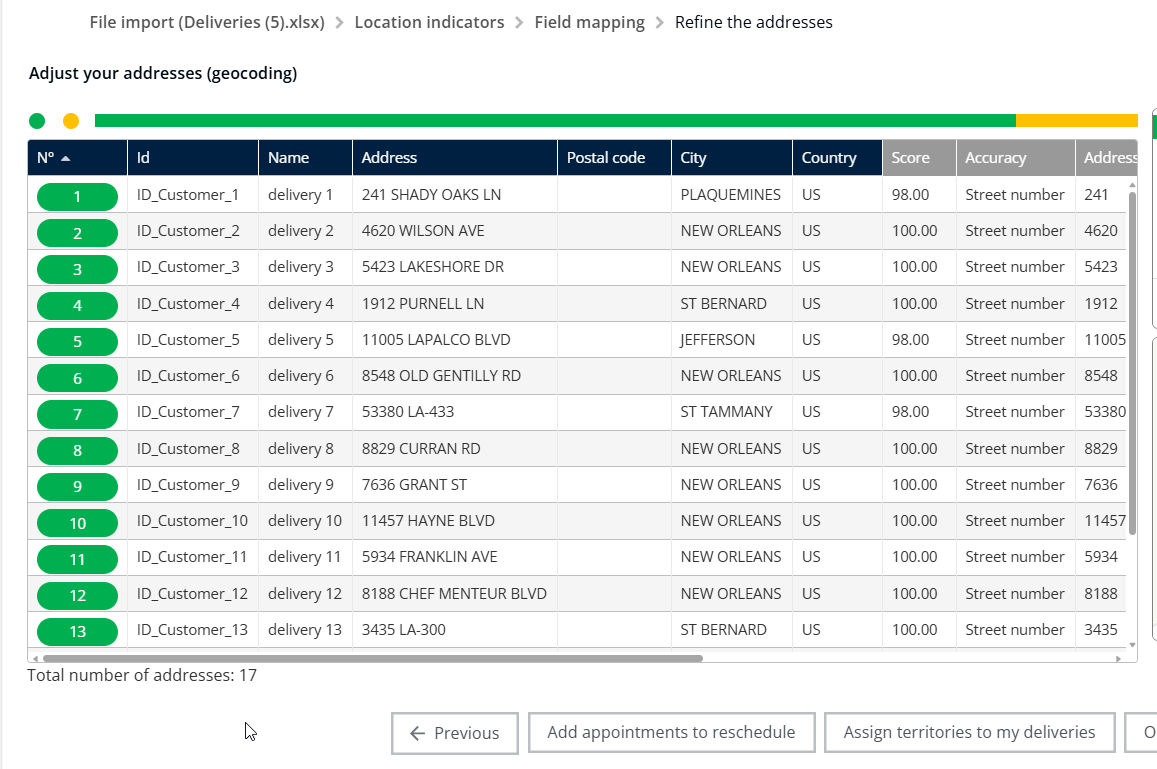Sort by Address column header
Screen dimensions: 1157x769
(x=389, y=158)
